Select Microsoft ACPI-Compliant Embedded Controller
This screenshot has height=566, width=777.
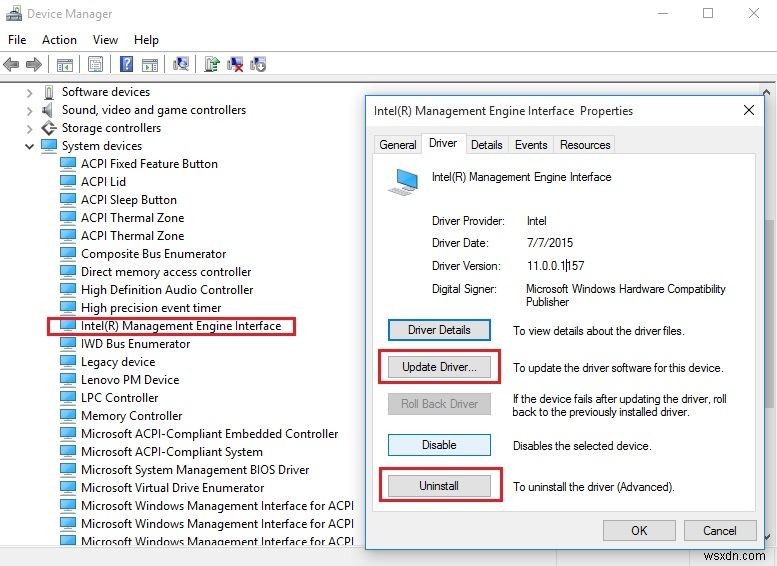[210, 434]
